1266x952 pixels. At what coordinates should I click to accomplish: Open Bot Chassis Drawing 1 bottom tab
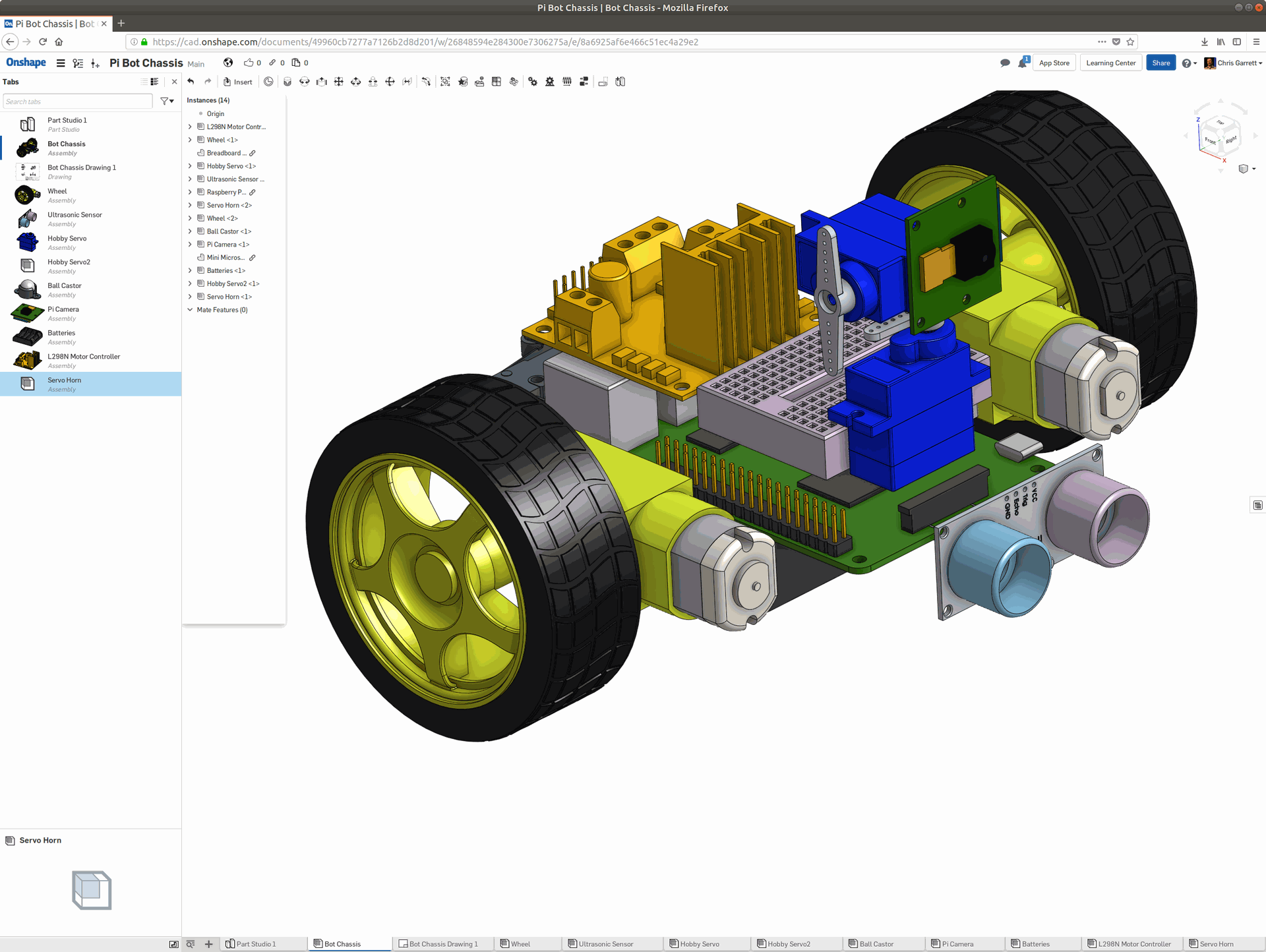point(442,944)
